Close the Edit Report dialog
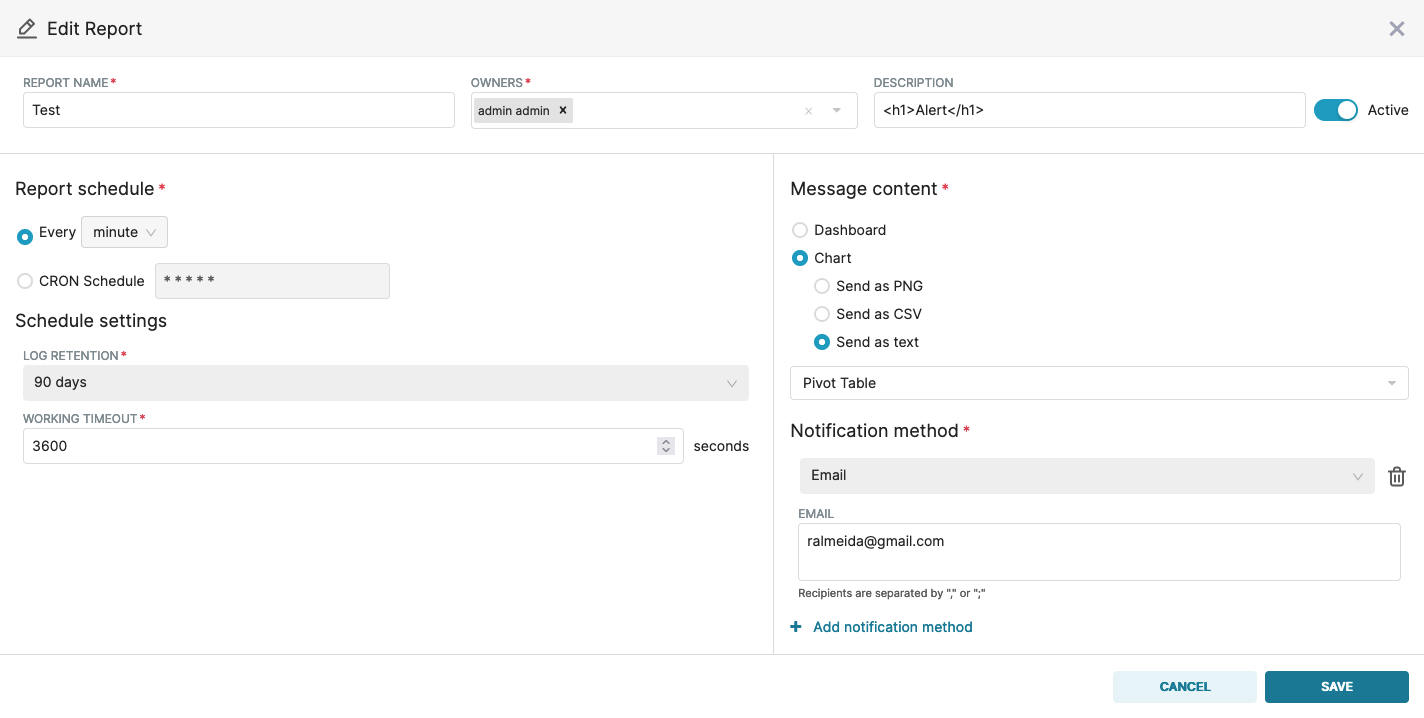Viewport: 1424px width, 718px height. click(x=1396, y=29)
